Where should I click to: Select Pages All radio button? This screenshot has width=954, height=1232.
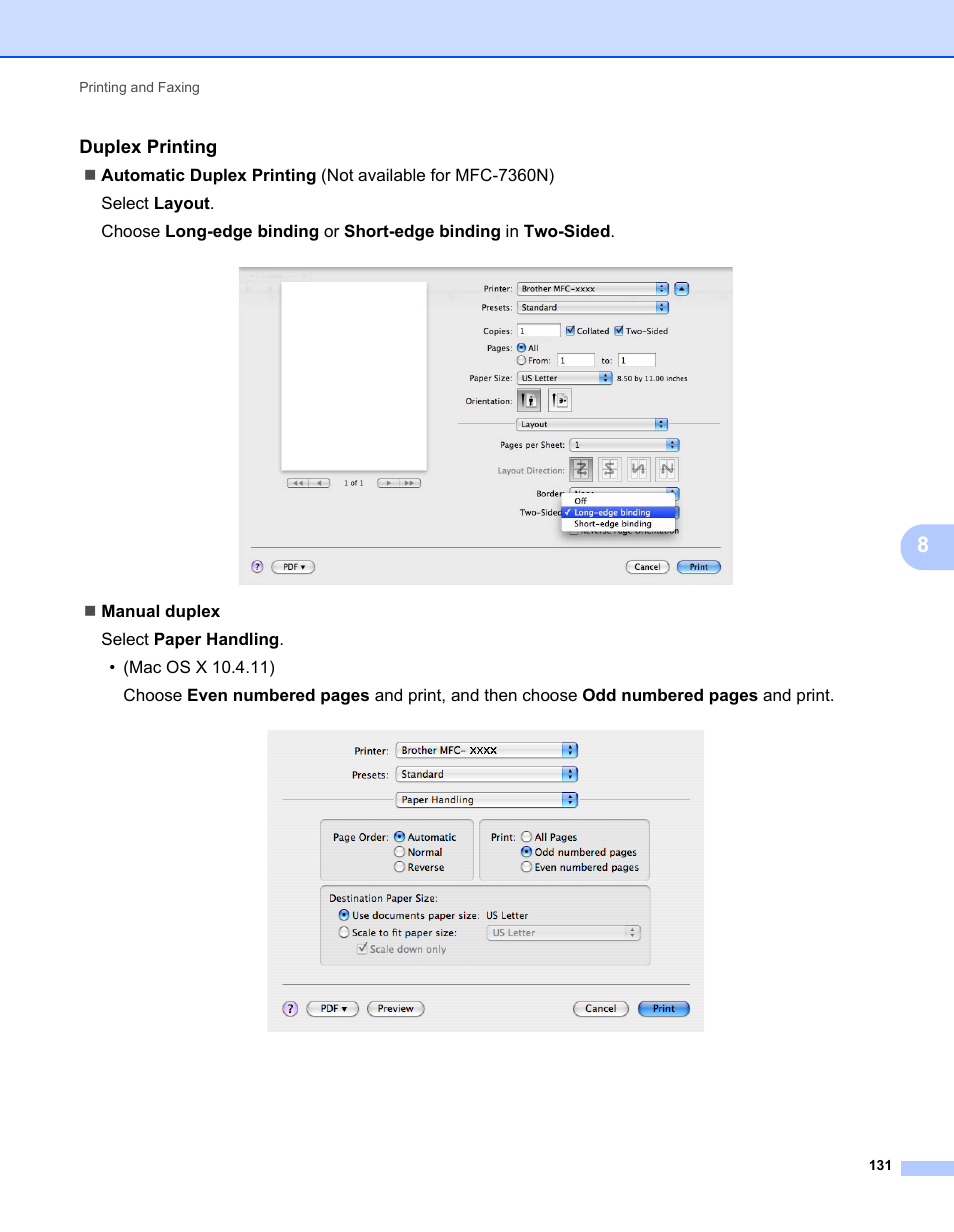coord(521,348)
